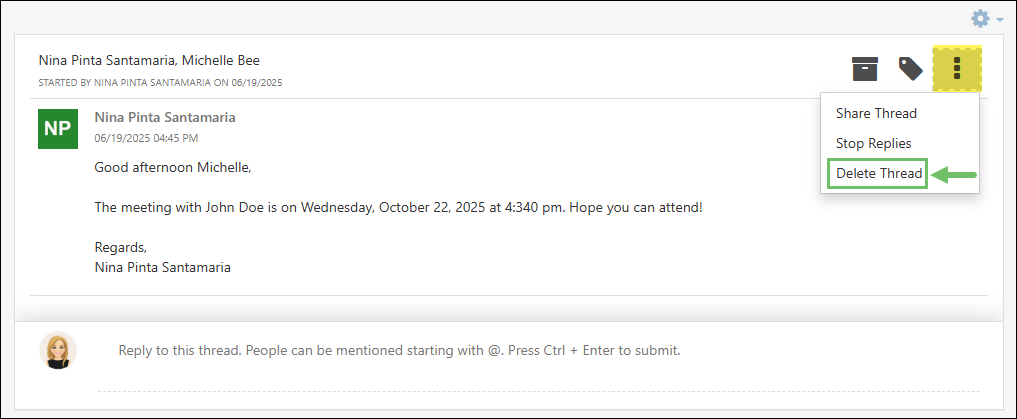Click the signature name below 'Regards,'
Screen dimensions: 1017x419
coord(162,267)
